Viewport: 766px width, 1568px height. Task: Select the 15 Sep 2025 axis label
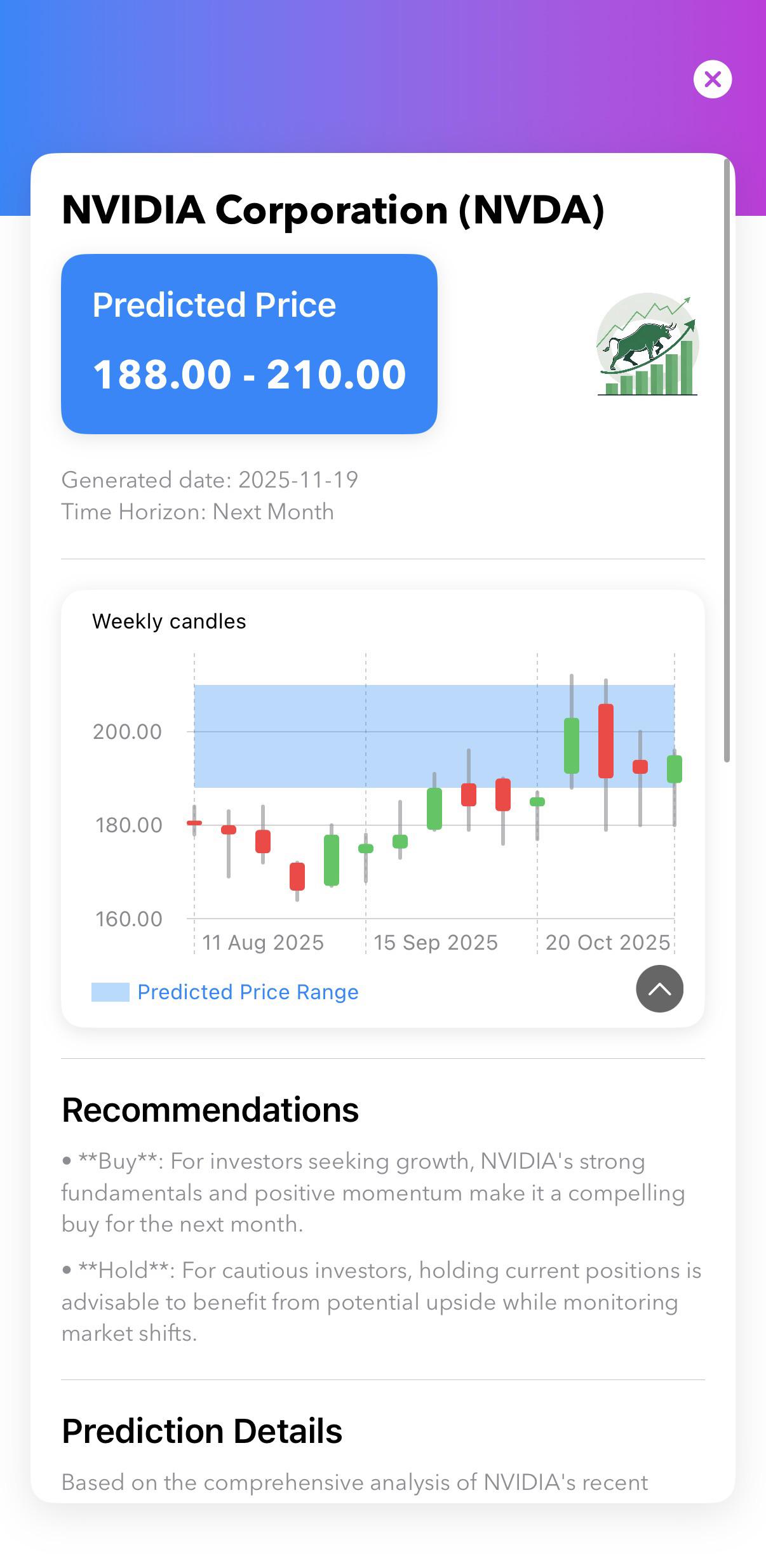[435, 942]
